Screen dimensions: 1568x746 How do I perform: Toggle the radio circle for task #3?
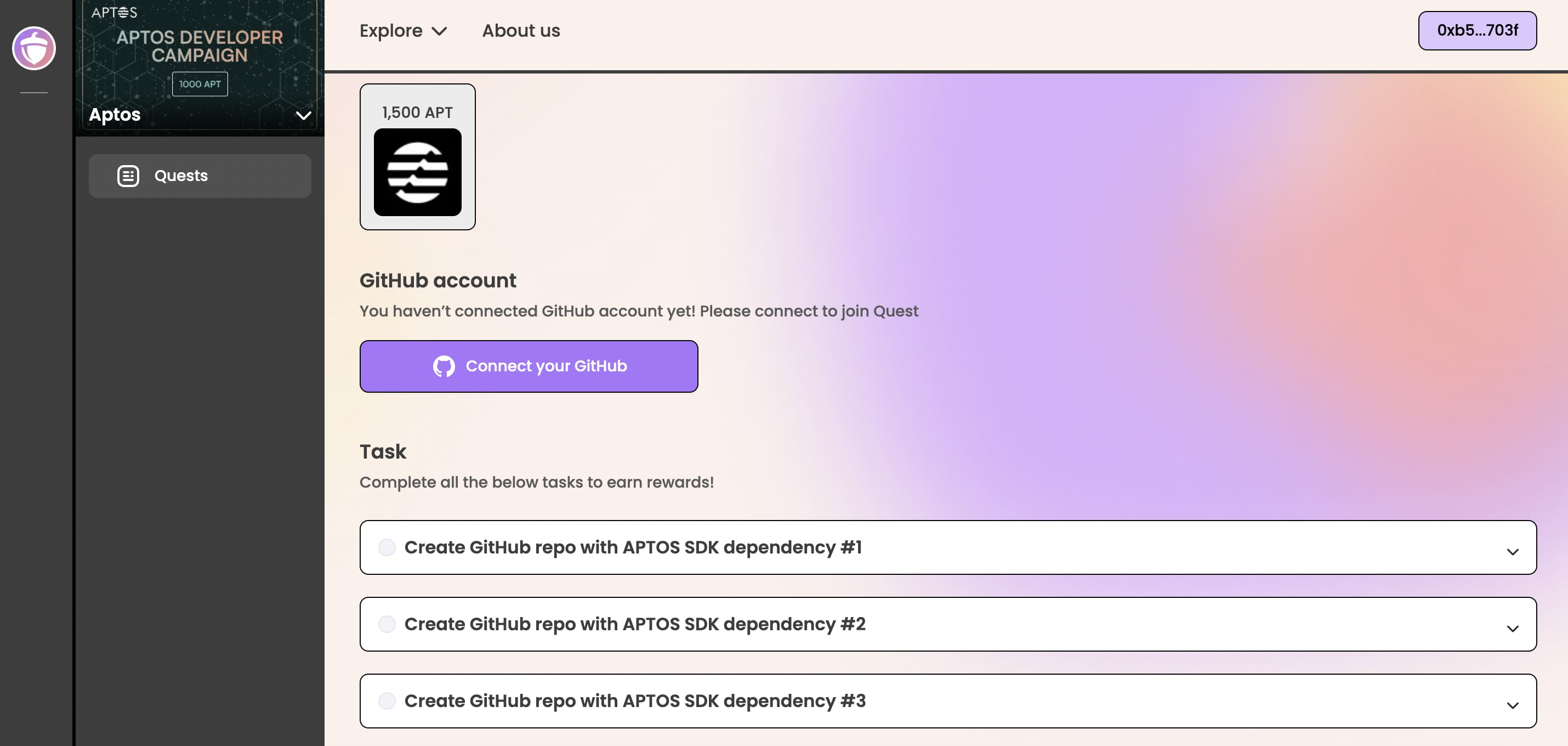(387, 701)
